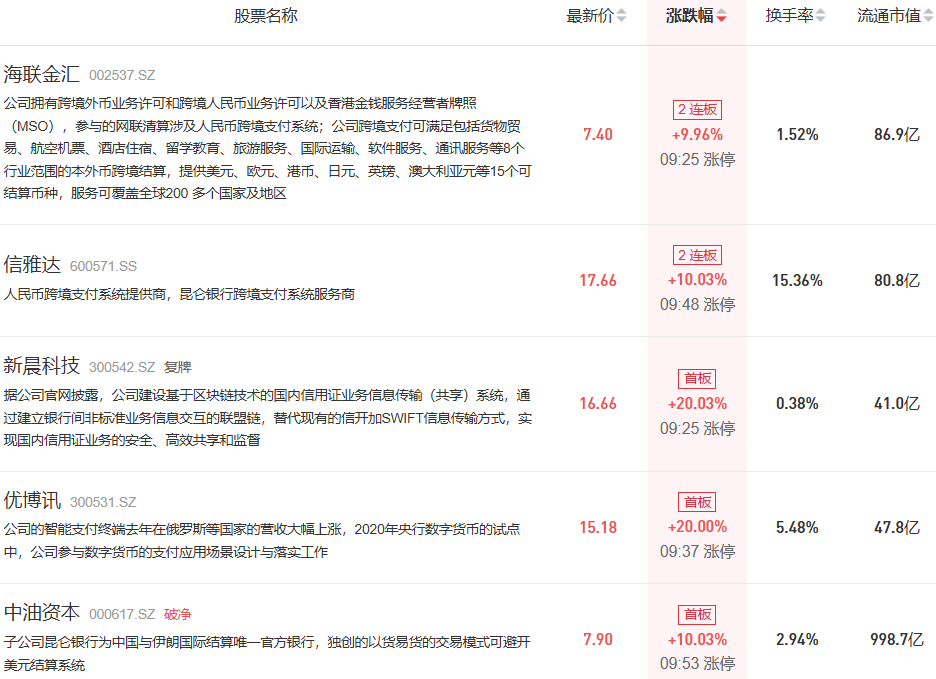Click stock code 300531.SZ

[x=103, y=502]
